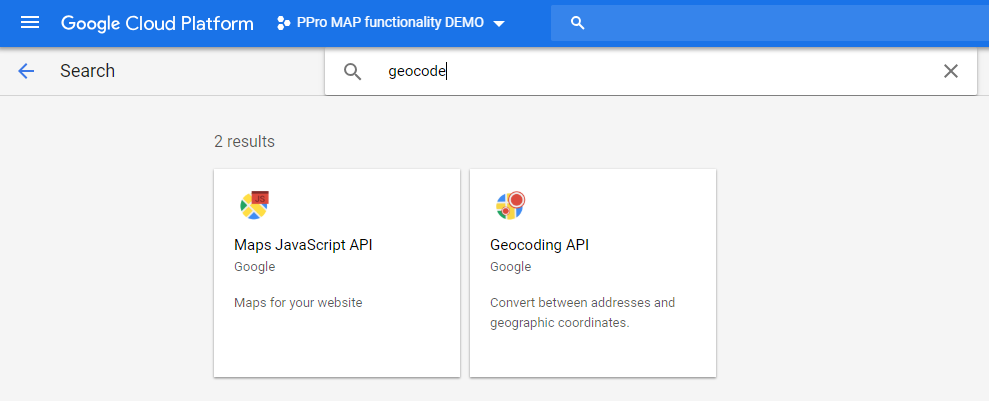
Task: Select the Maps JavaScript API title text
Action: tap(303, 245)
